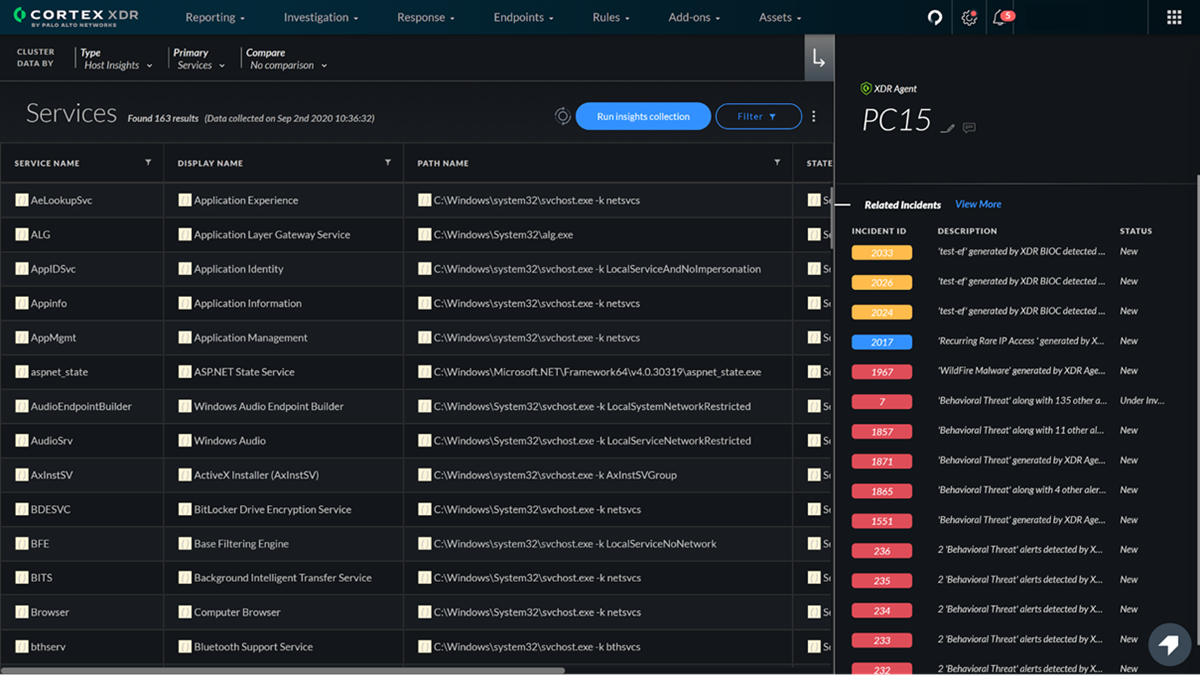Open the Investigation menu
This screenshot has height=675, width=1200.
pos(320,17)
